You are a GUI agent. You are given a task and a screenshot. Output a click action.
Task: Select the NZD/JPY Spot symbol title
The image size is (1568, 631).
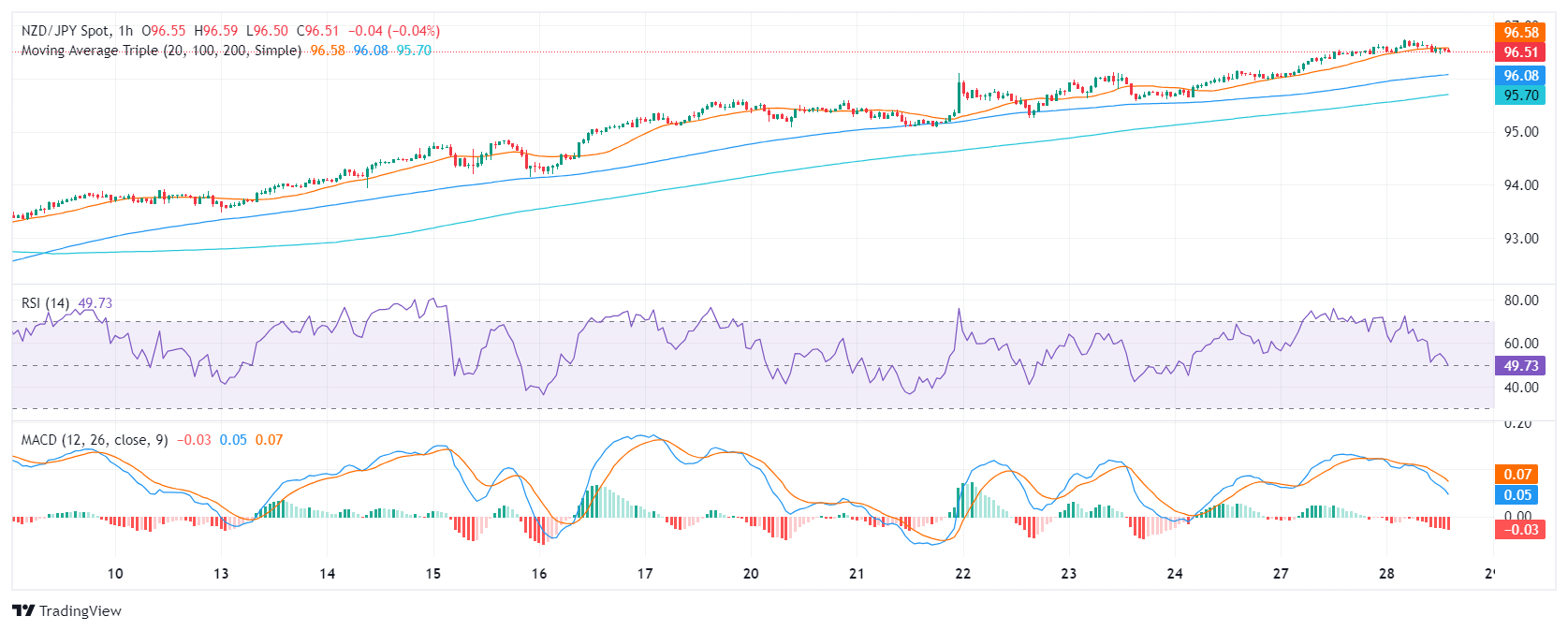[x=66, y=31]
